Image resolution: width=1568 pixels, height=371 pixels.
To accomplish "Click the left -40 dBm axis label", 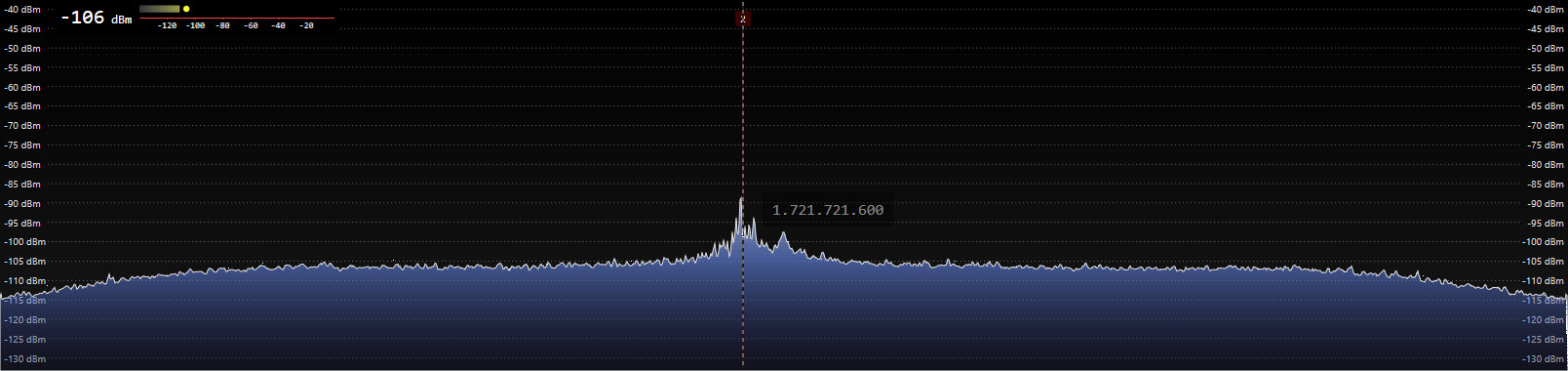I will click(x=22, y=10).
